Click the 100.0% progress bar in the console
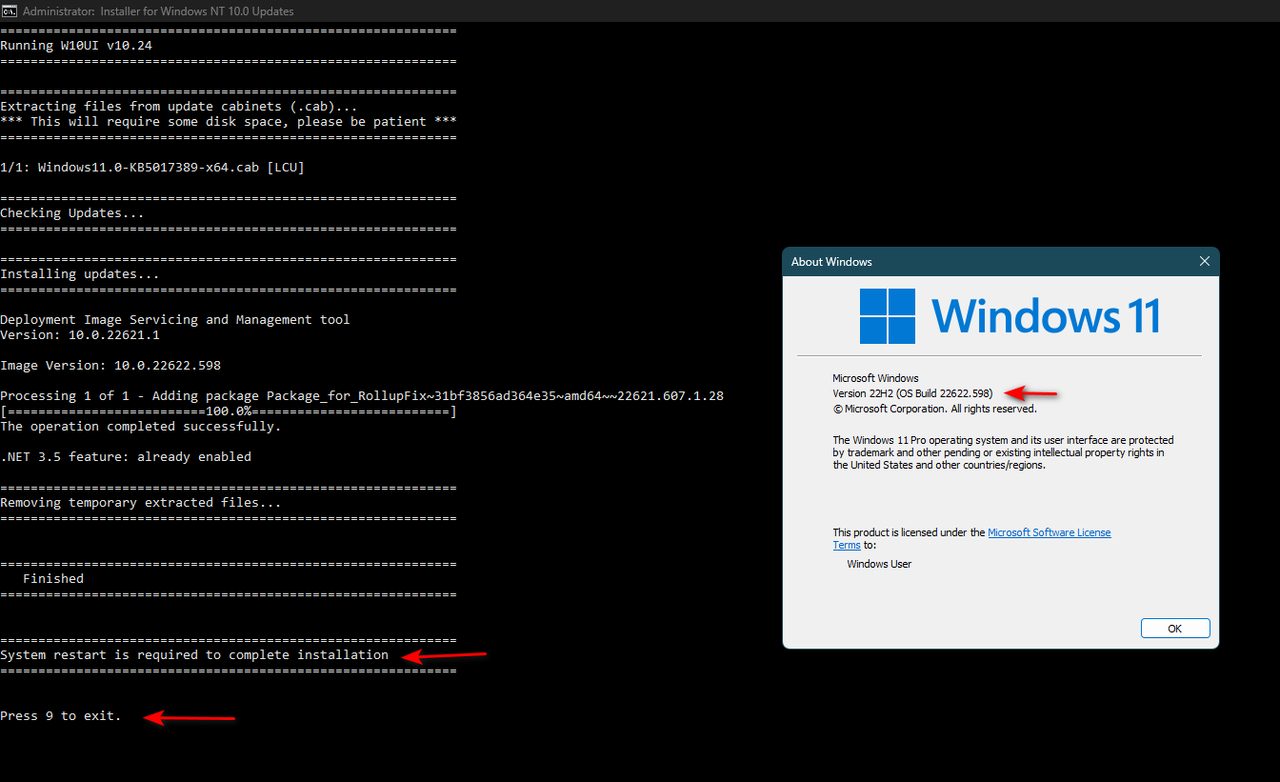 coord(228,411)
